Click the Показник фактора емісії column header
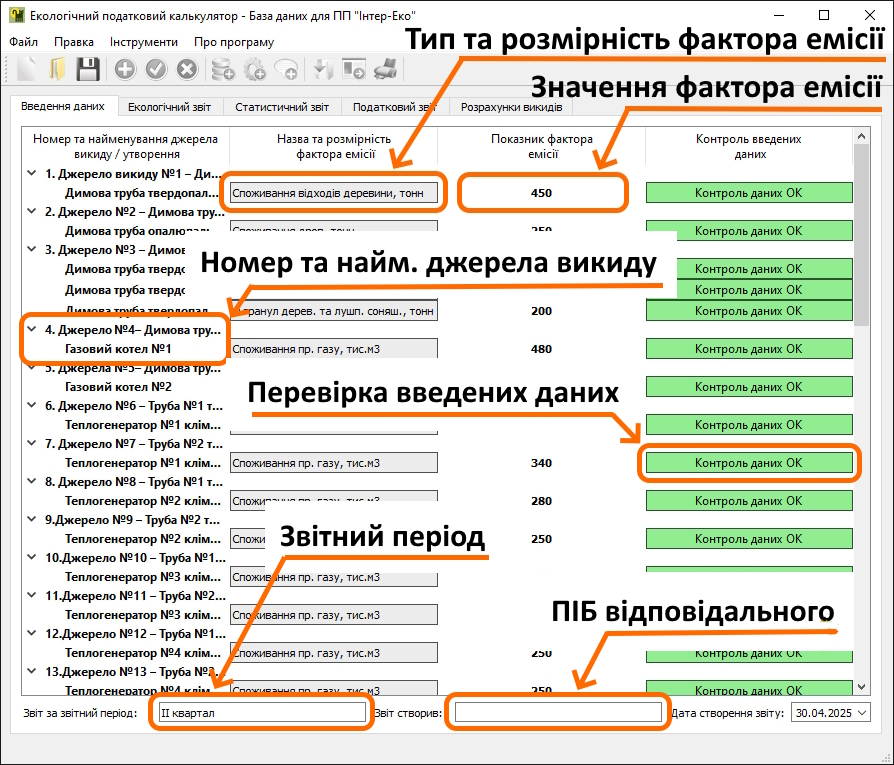 542,147
